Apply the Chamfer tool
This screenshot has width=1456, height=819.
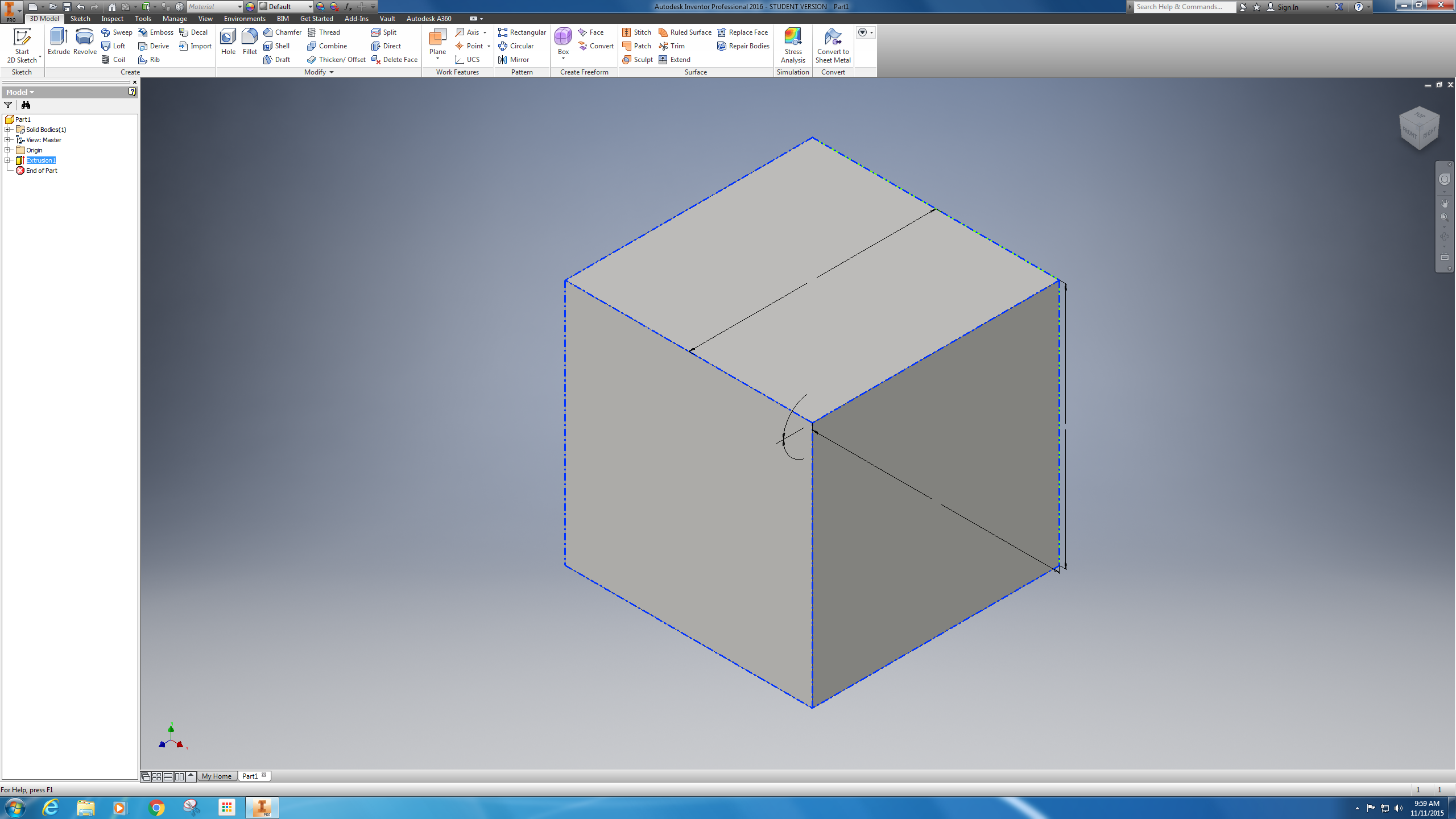[282, 32]
